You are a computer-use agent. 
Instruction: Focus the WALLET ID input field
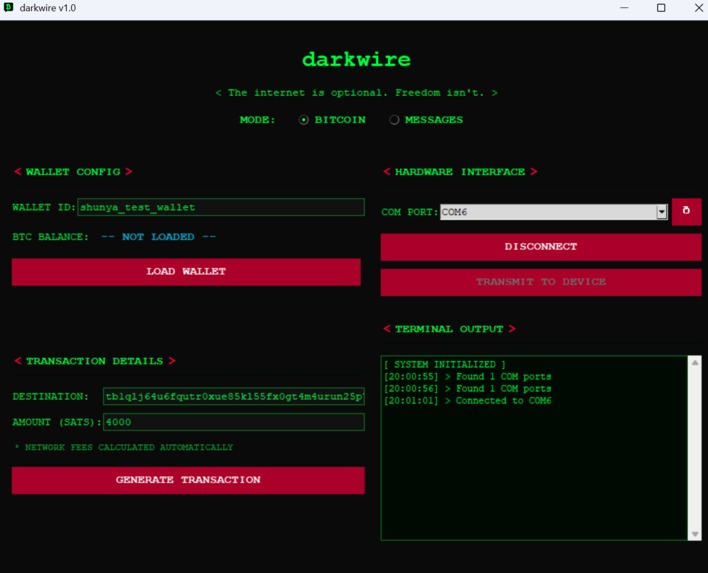click(221, 207)
